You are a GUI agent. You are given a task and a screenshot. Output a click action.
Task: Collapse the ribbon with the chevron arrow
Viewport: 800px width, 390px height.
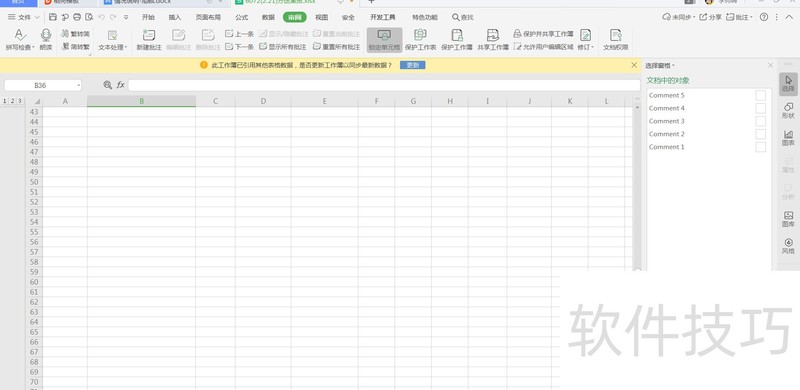click(790, 17)
